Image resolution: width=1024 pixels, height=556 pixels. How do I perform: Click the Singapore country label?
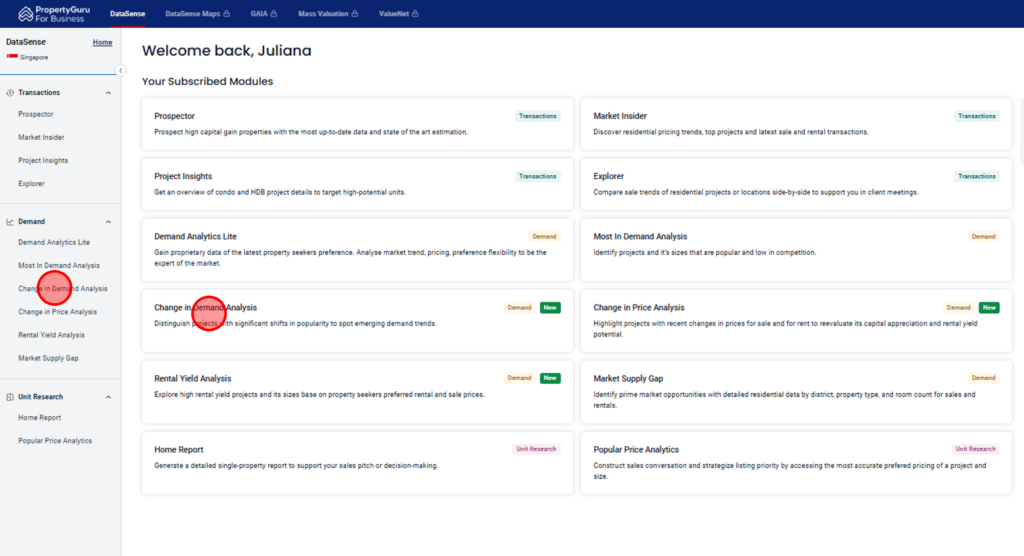click(x=34, y=57)
